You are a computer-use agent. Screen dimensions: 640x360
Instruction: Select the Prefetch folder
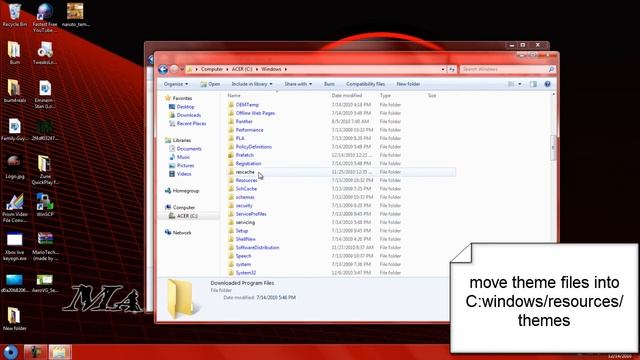(241, 155)
